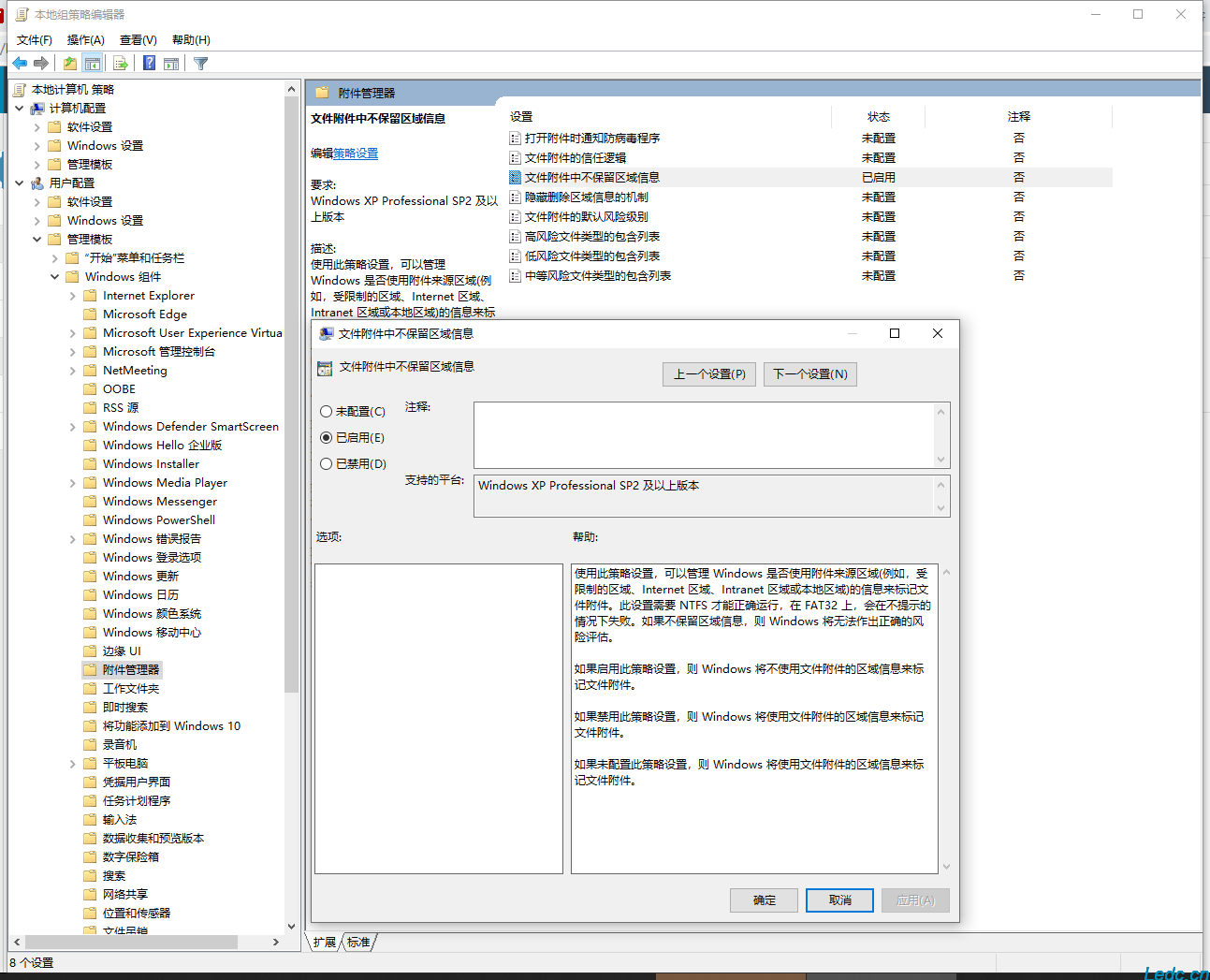Click the policy icon beside 文件附件的默认风险级别

click(515, 217)
